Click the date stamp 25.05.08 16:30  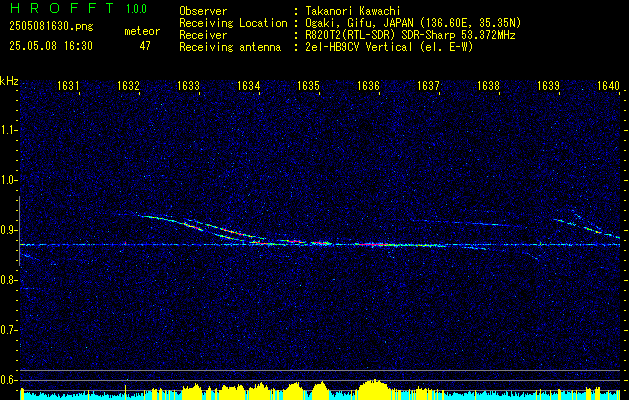click(x=51, y=46)
